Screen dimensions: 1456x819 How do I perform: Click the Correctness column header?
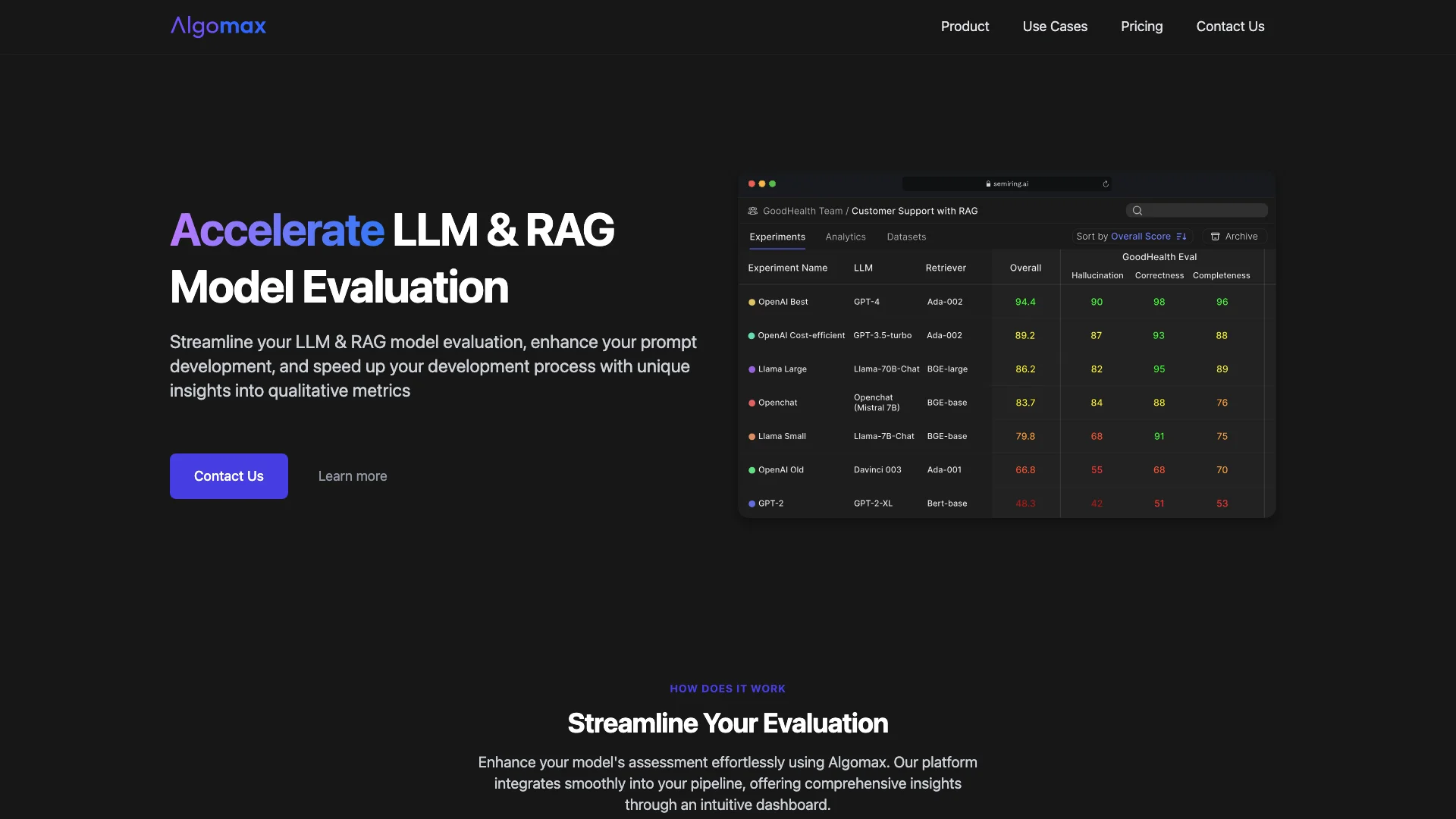click(x=1159, y=275)
